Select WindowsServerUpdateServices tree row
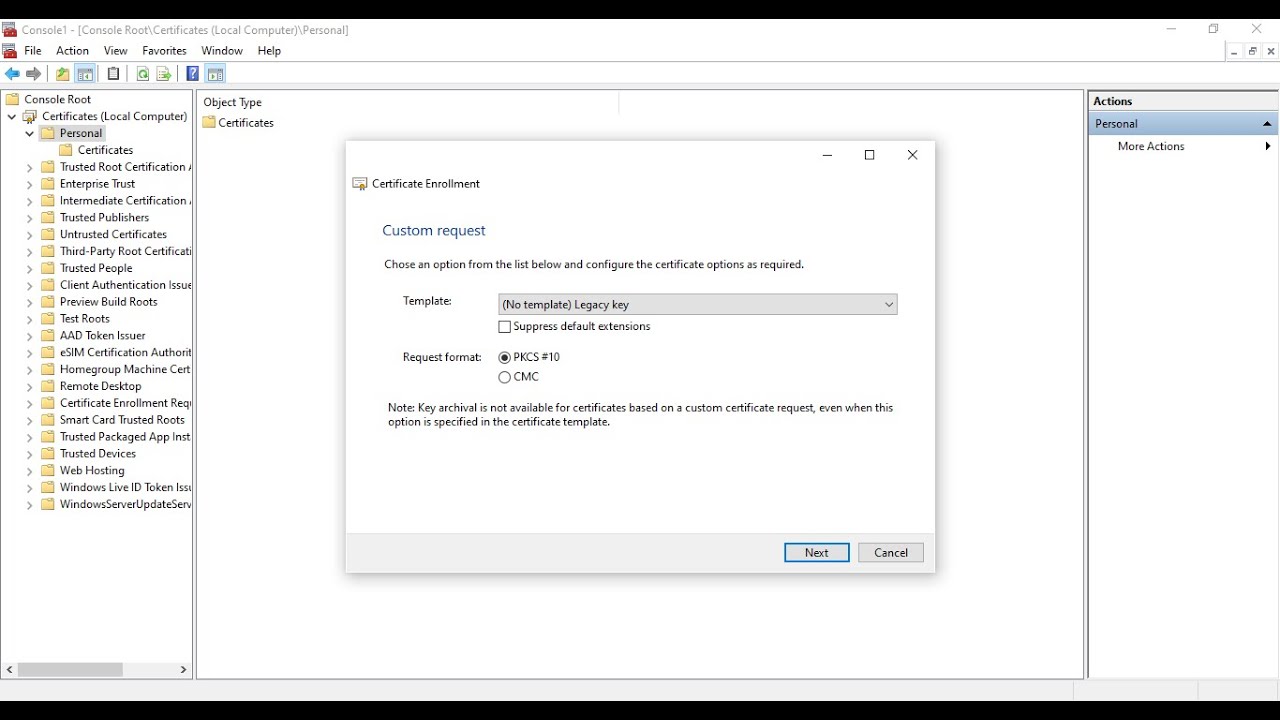1280x720 pixels. 125,504
